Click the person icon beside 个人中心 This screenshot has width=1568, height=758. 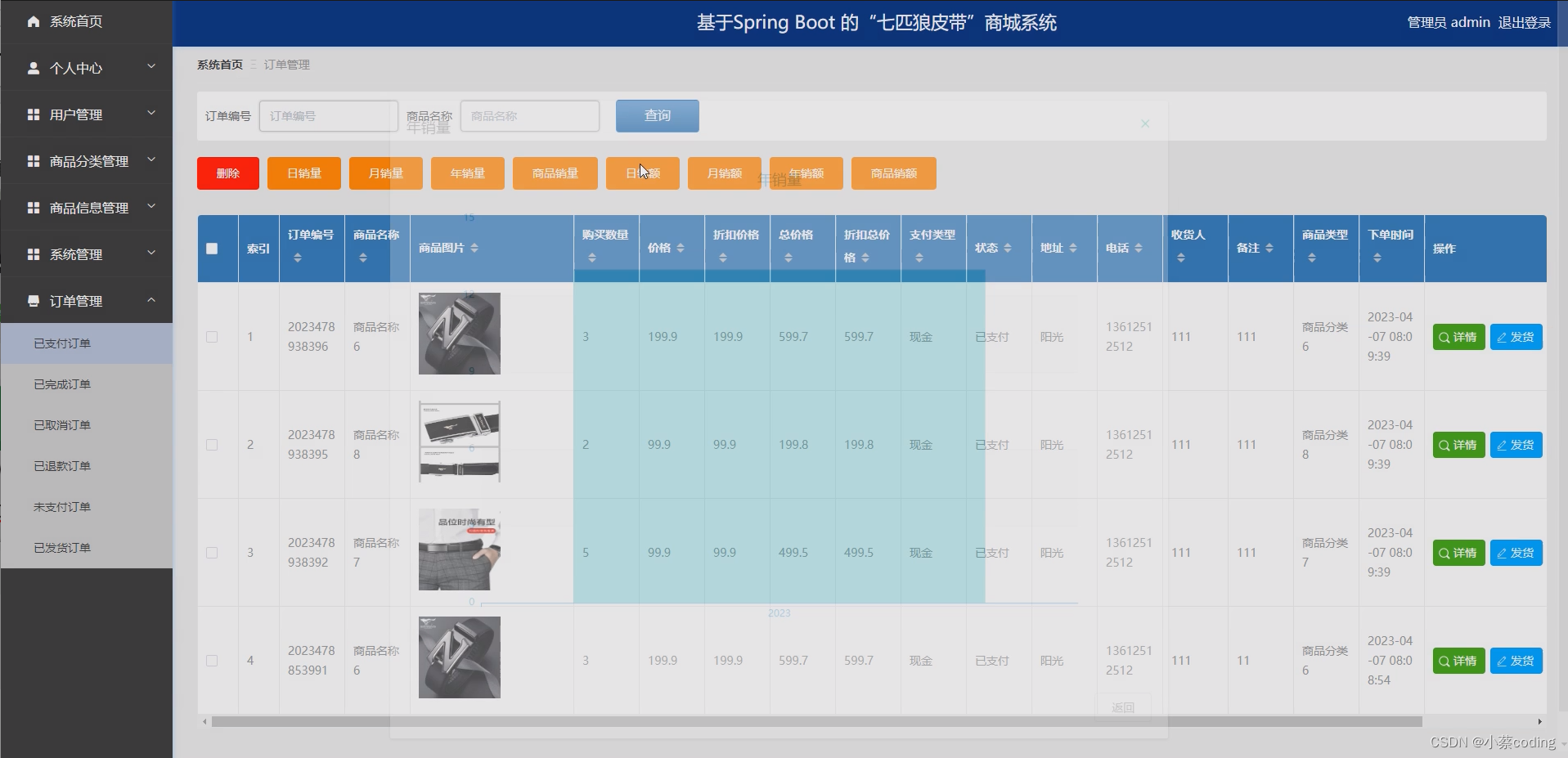click(x=34, y=68)
